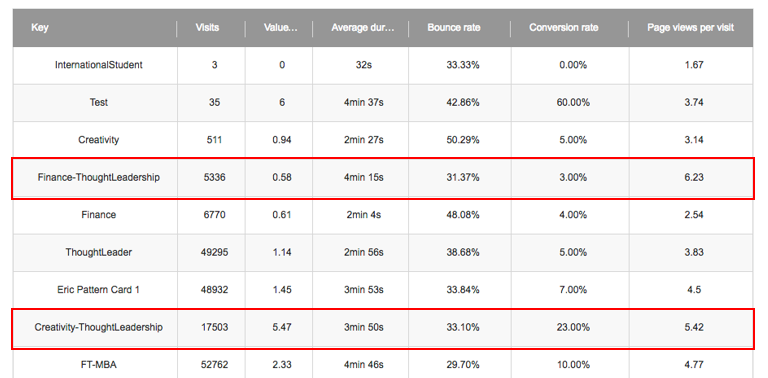Click the FT-MBA key cell

[99, 365]
